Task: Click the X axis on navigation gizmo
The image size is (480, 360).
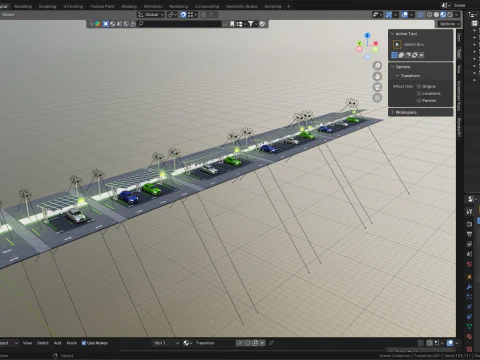Action: [x=376, y=43]
